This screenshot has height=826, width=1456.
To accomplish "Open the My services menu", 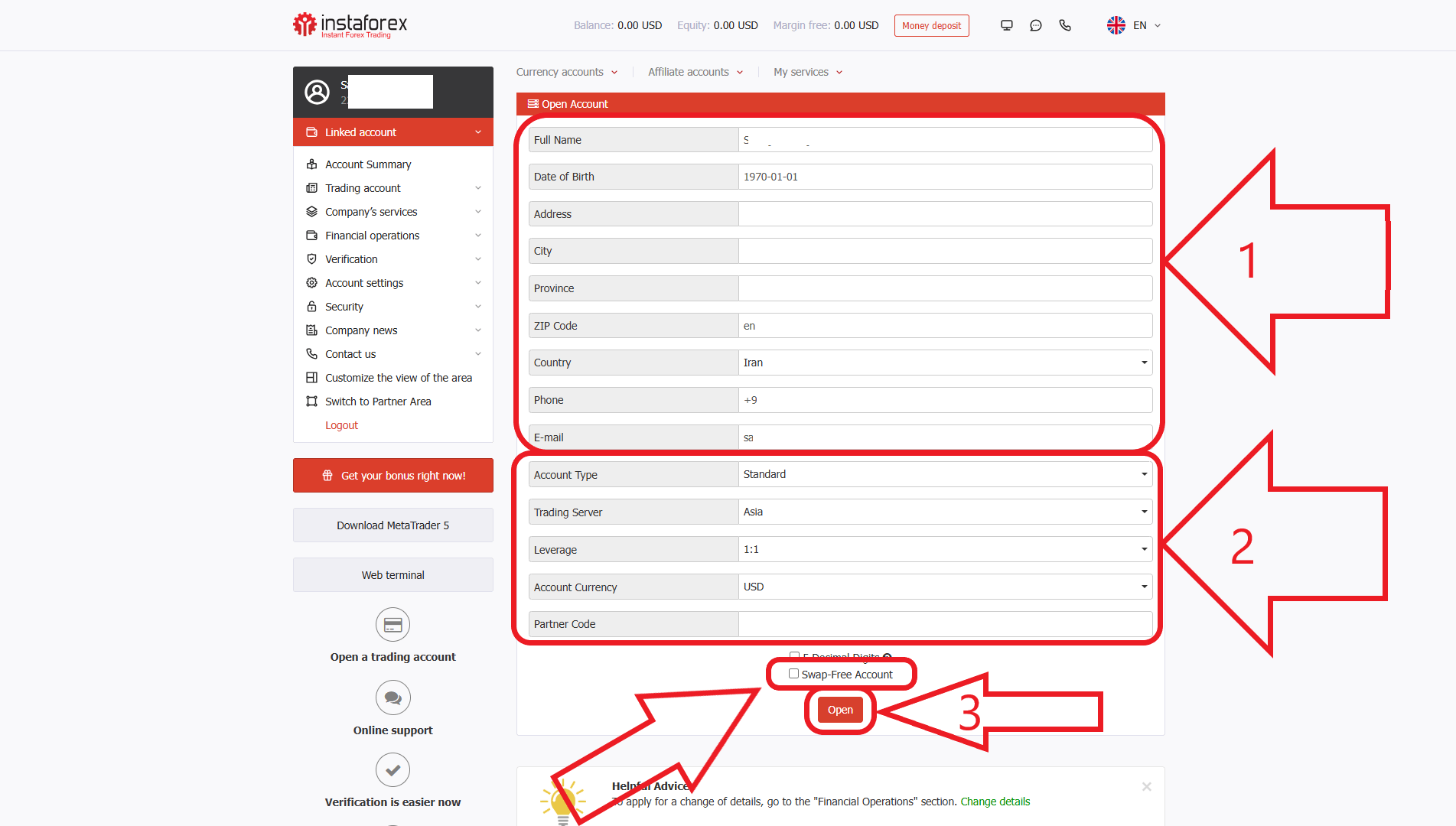I will click(808, 72).
